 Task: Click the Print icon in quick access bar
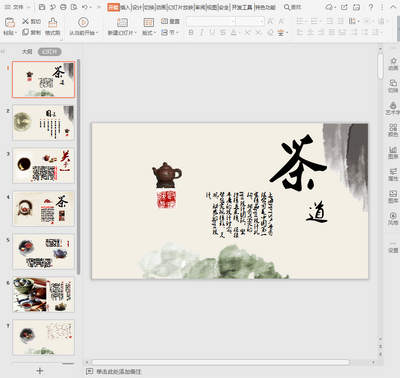point(63,7)
